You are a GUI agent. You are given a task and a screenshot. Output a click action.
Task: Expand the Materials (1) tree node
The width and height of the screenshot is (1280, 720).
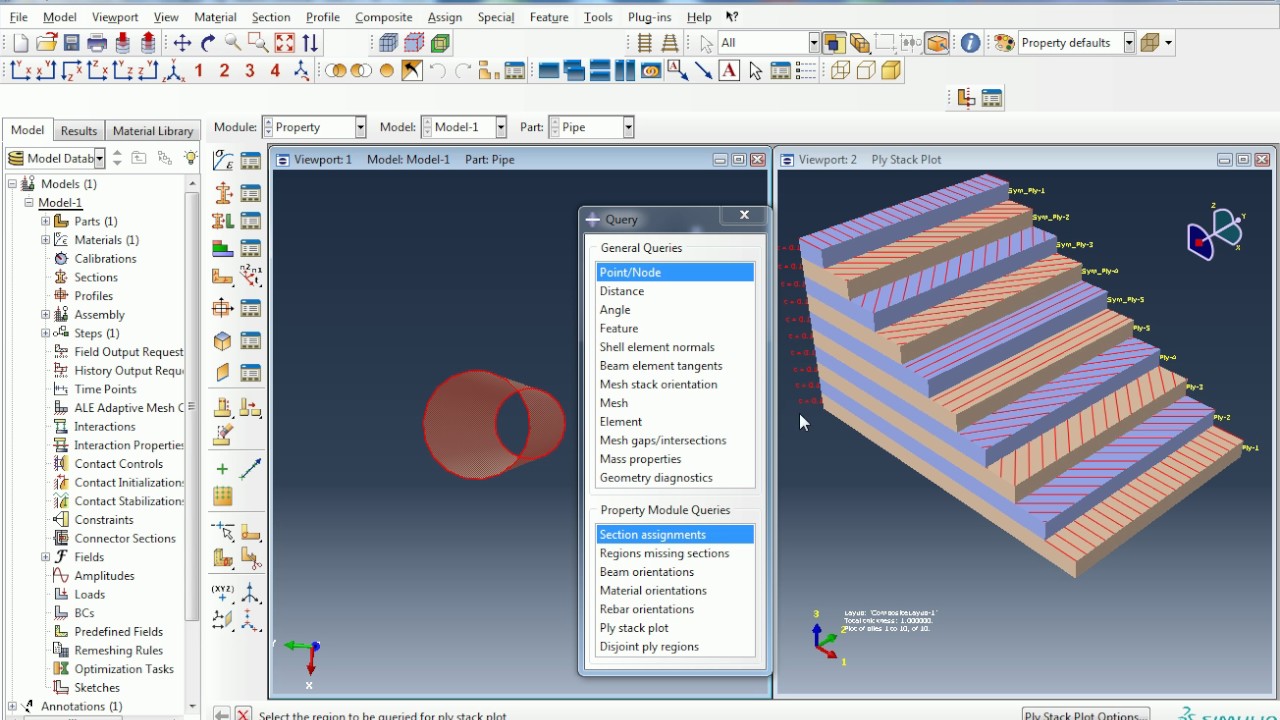pos(45,240)
